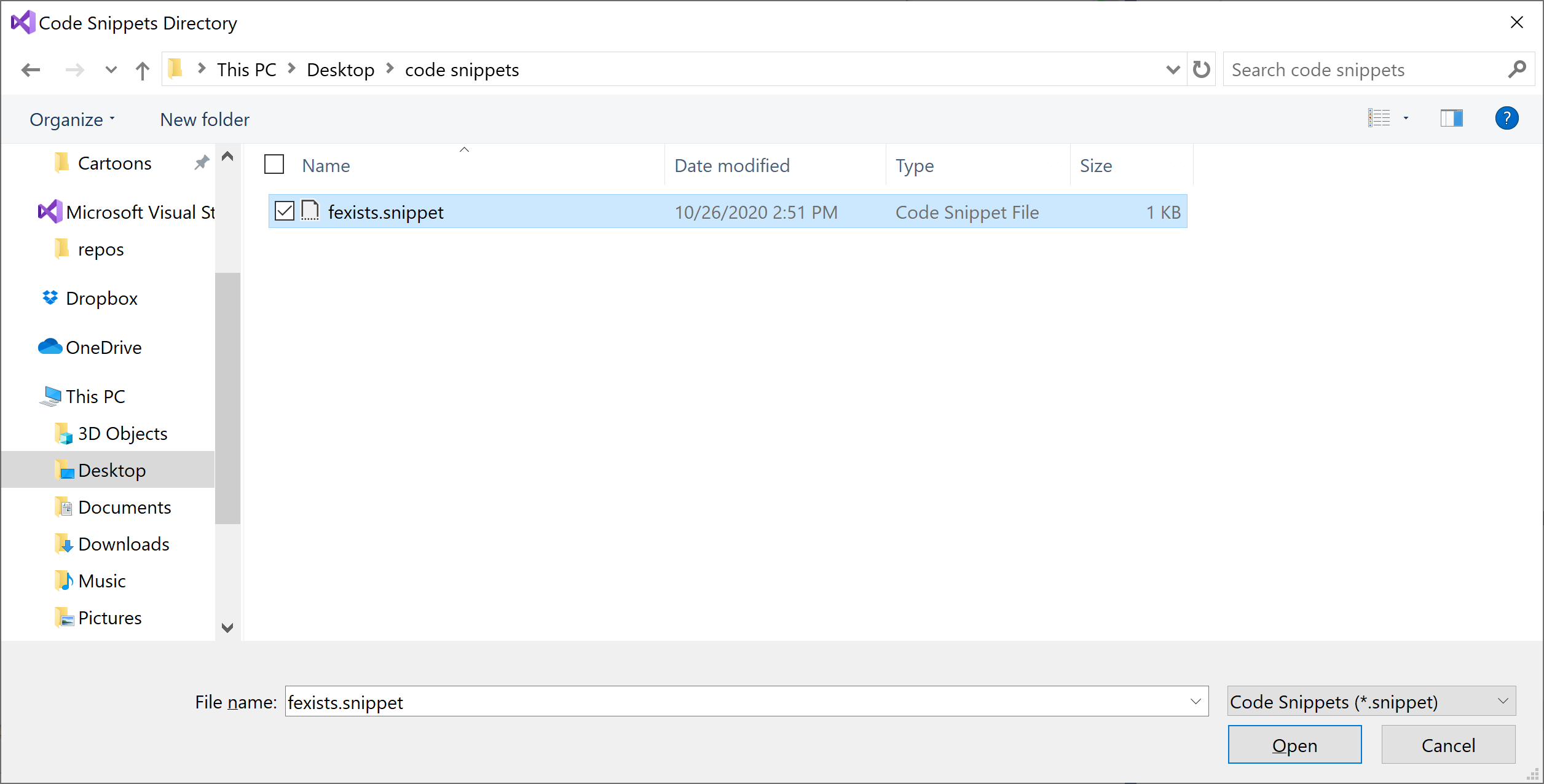The height and width of the screenshot is (784, 1544).
Task: Open Dropbox in navigation pane
Action: (101, 299)
